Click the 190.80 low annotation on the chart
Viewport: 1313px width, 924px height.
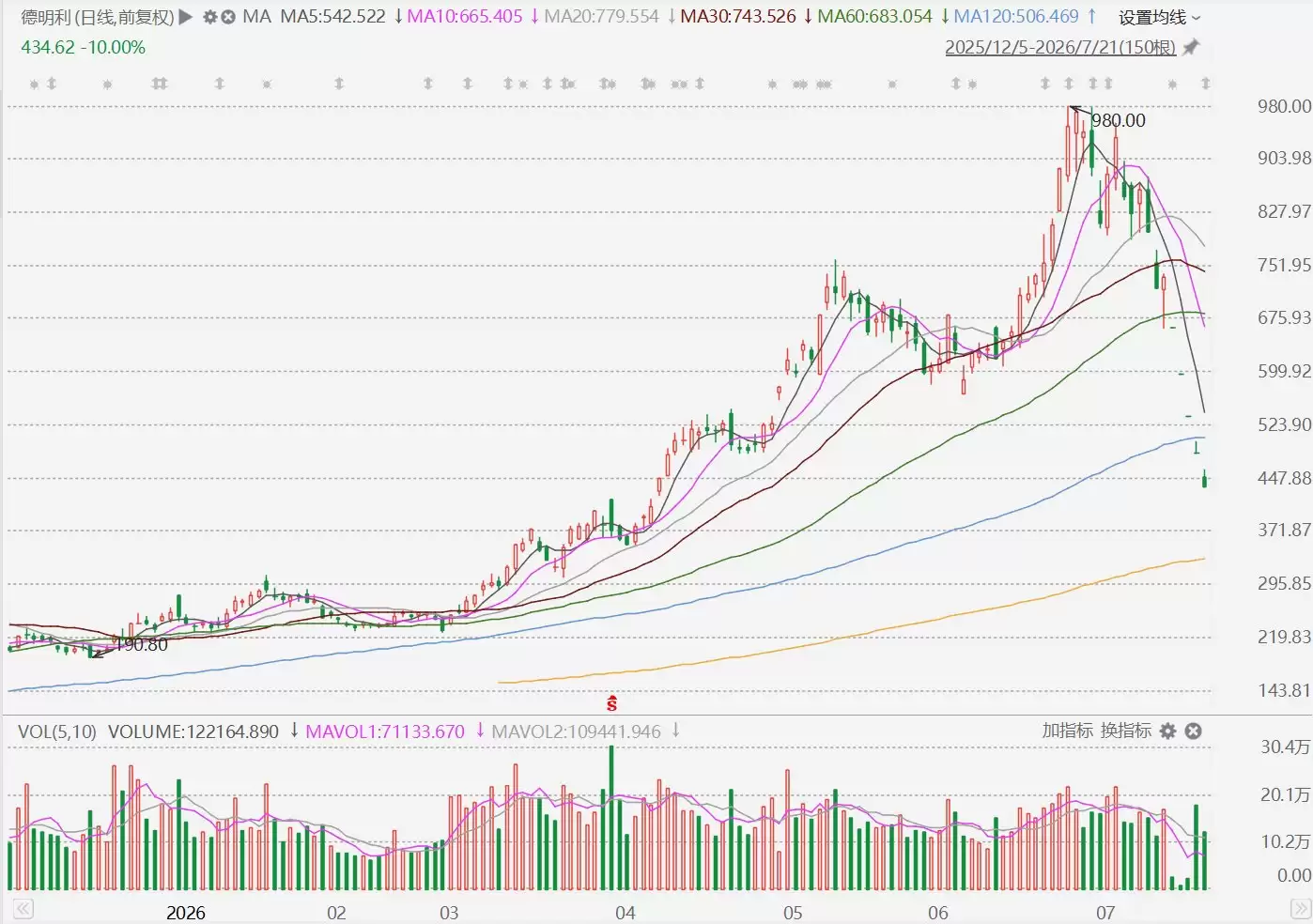(x=141, y=644)
